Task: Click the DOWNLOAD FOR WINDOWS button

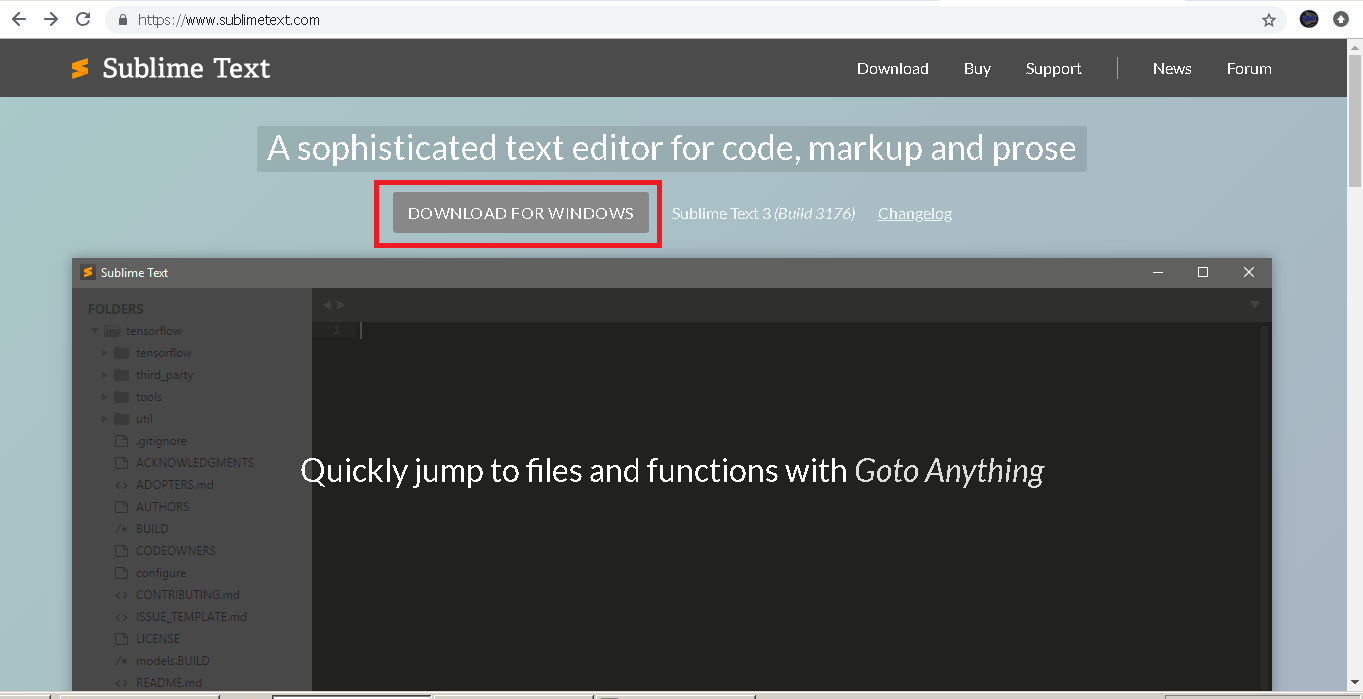Action: 520,212
